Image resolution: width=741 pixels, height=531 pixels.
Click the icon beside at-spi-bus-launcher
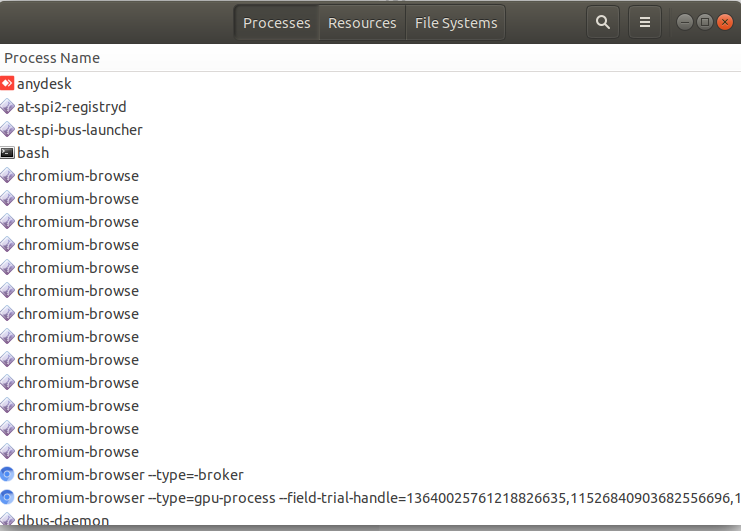[x=7, y=130]
